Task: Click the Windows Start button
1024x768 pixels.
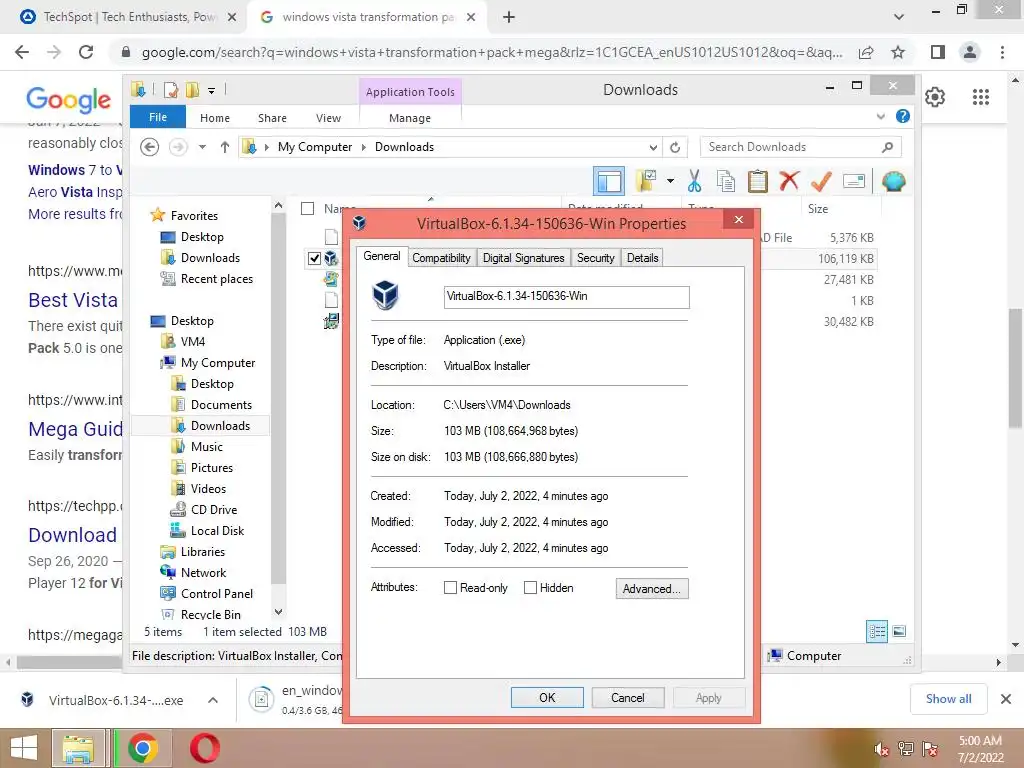Action: [24, 748]
